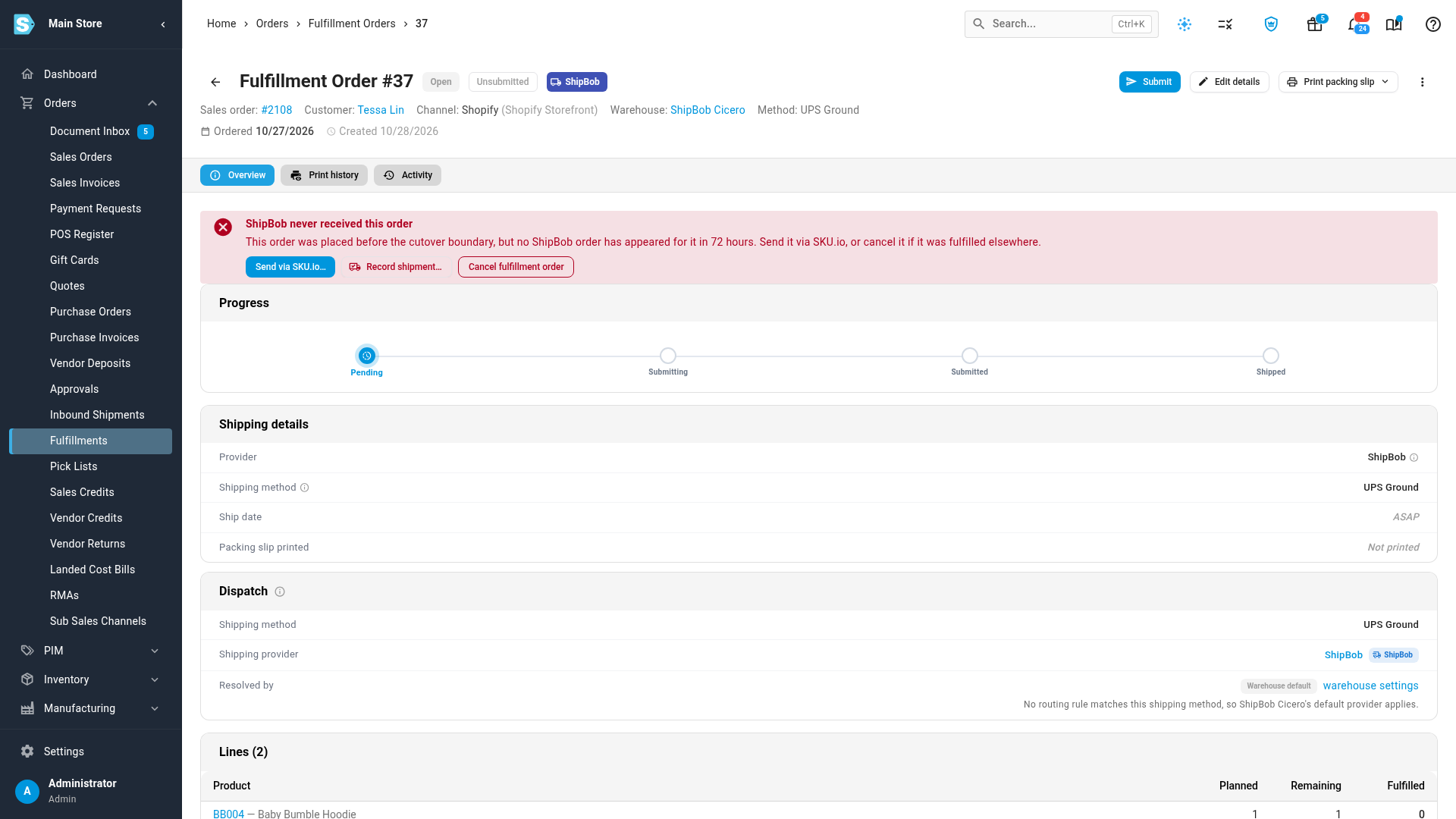Screen dimensions: 1456x819
Task: Open the Print packing slip dropdown
Action: [1338, 82]
